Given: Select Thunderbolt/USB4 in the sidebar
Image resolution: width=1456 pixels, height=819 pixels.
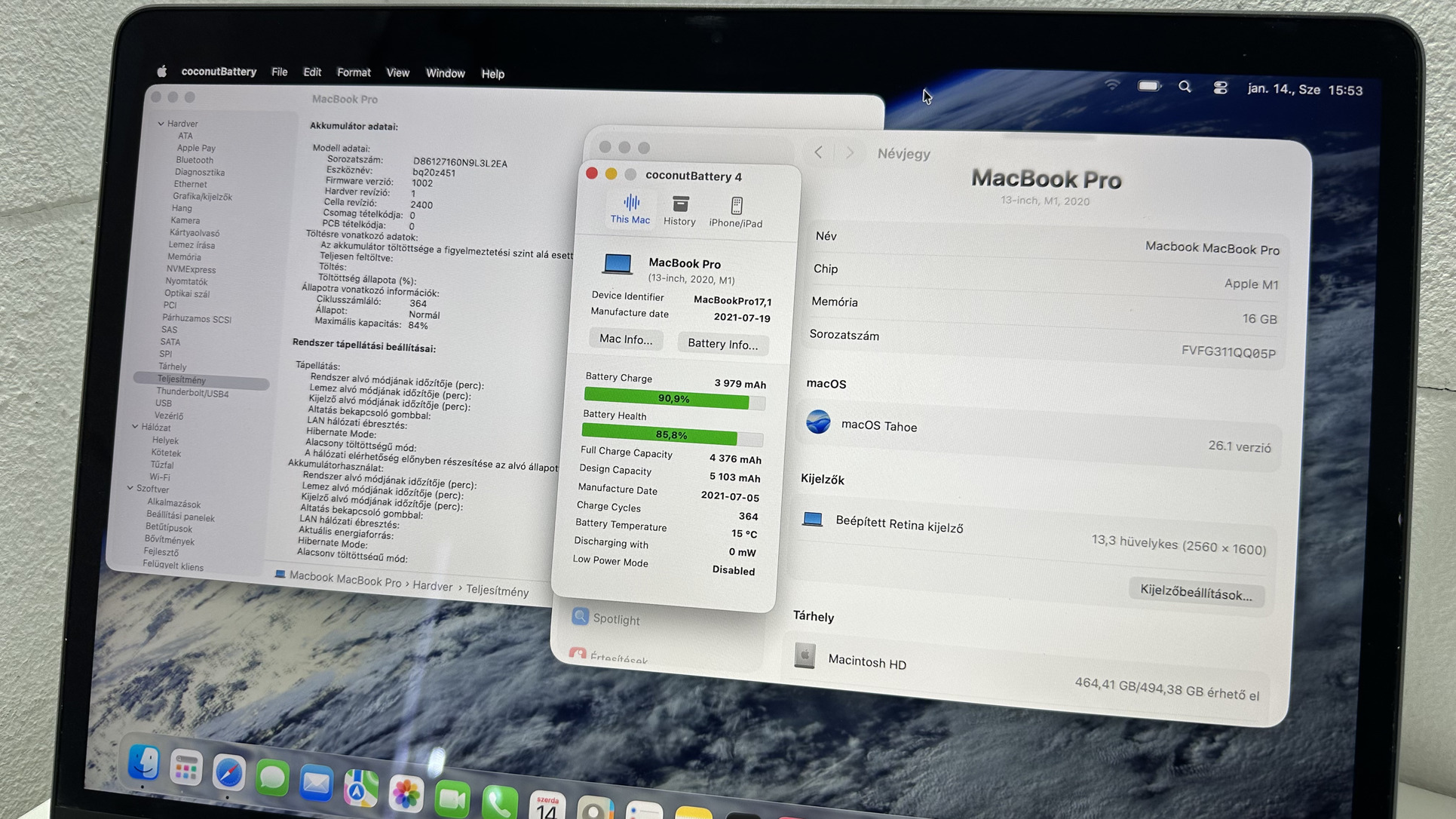Looking at the screenshot, I should (192, 392).
